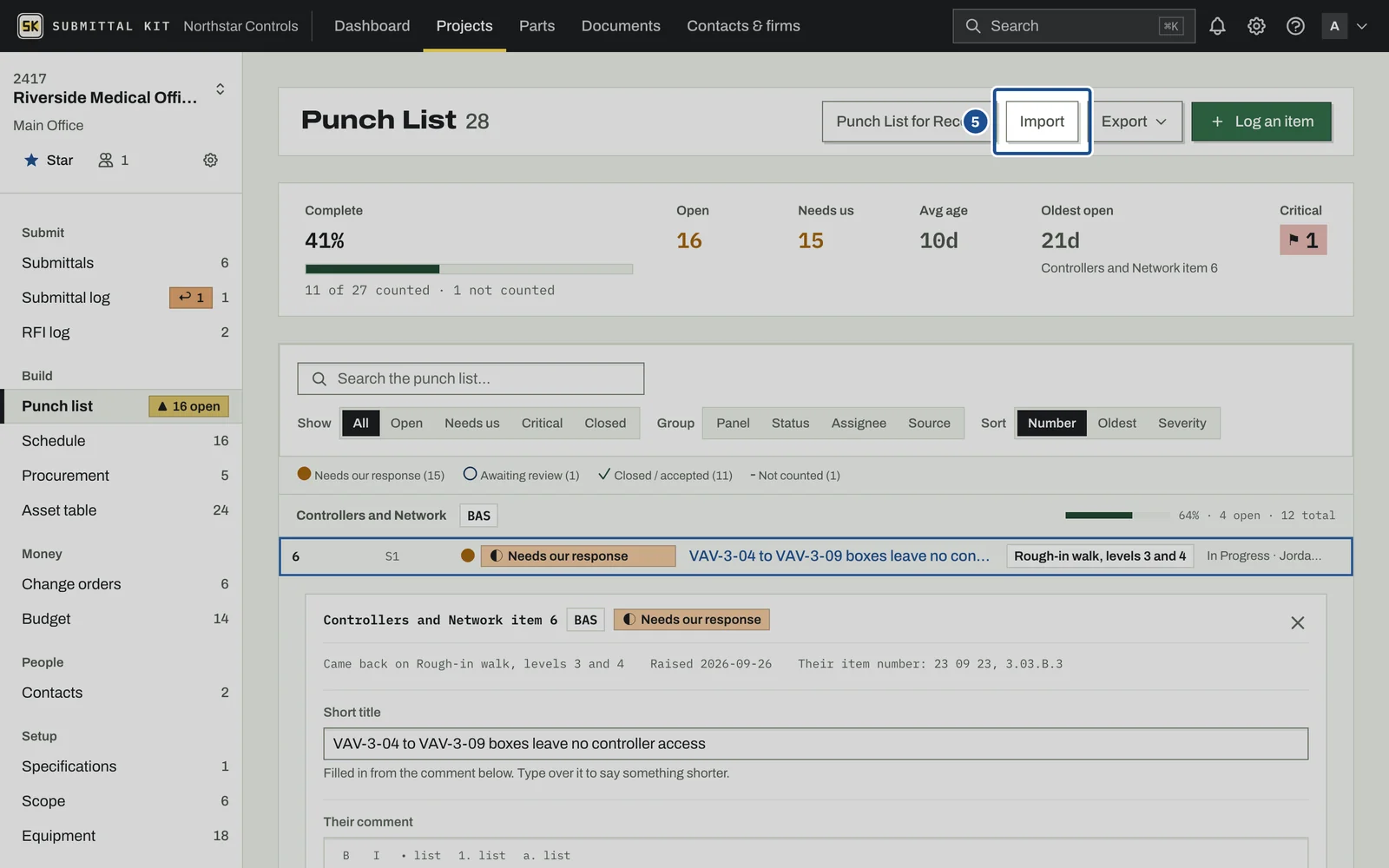The image size is (1389, 868).
Task: Click the Short title input field
Action: tap(815, 744)
